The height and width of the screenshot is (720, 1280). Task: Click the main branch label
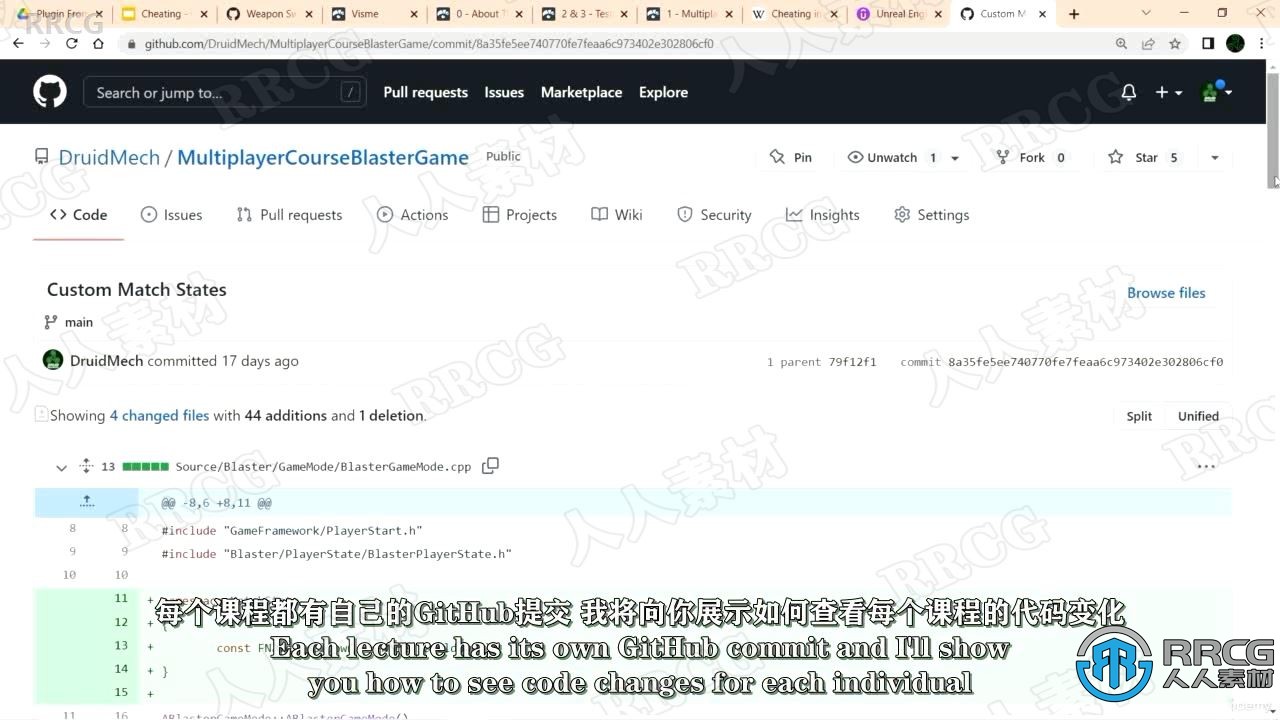tap(78, 322)
